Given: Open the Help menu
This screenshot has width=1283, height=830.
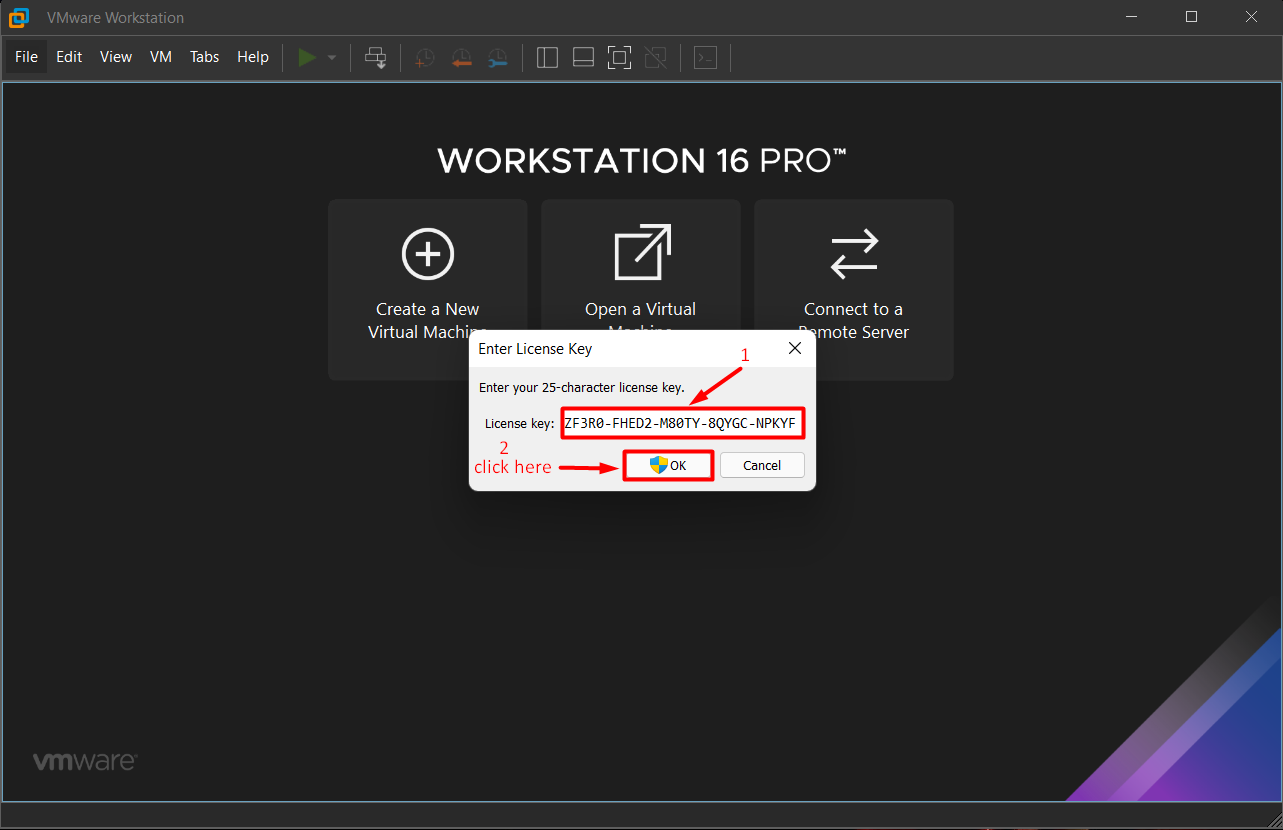Looking at the screenshot, I should [253, 57].
